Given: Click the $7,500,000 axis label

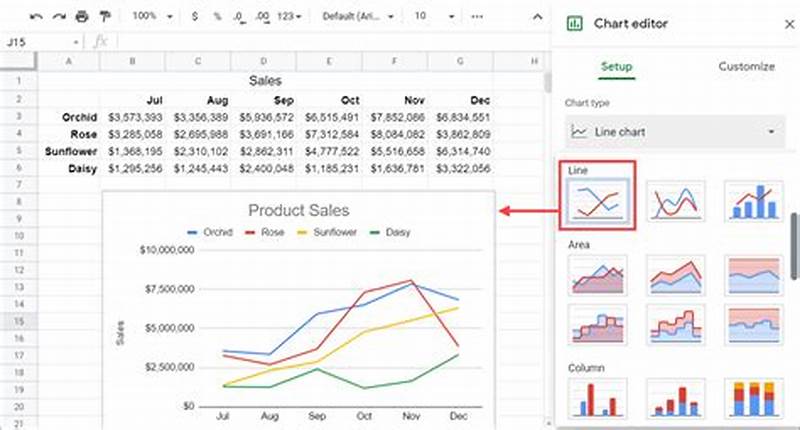Looking at the screenshot, I should (x=169, y=289).
